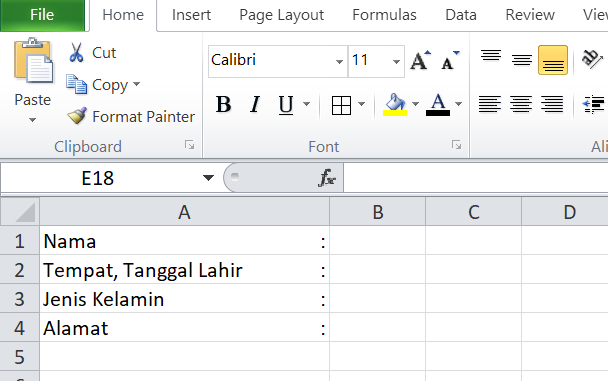The width and height of the screenshot is (608, 381).
Task: Select the Alamat cell
Action: pos(185,328)
